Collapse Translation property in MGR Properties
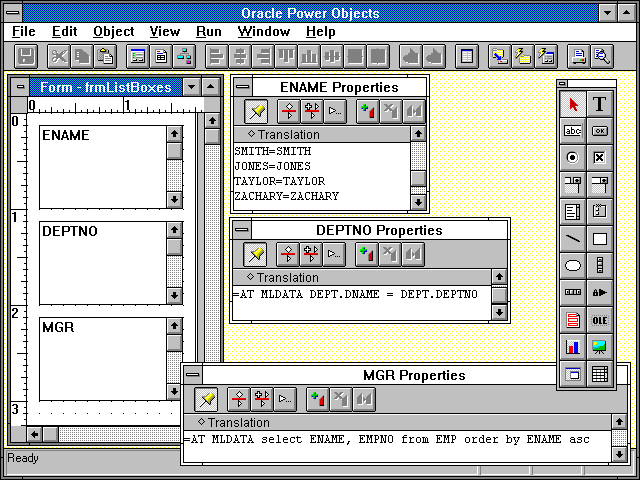 201,422
